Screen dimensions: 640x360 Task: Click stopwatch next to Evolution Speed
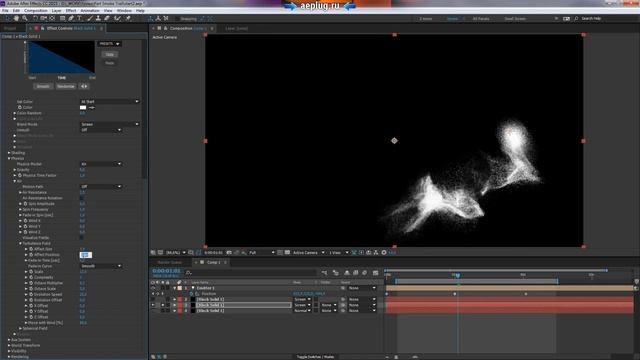coord(31,294)
